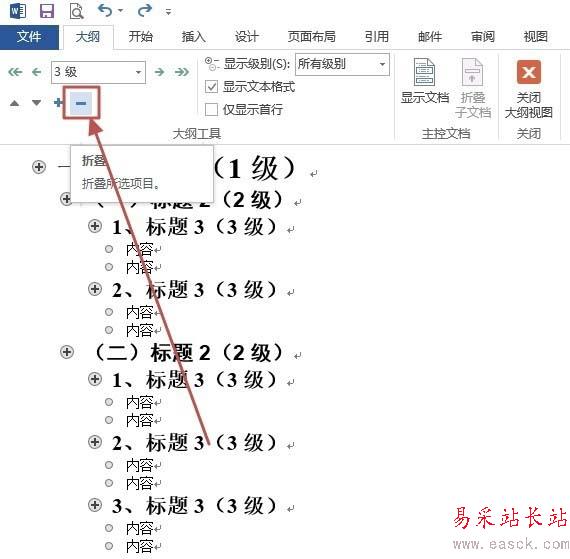
Task: Click the 显示文档 button
Action: pos(425,82)
